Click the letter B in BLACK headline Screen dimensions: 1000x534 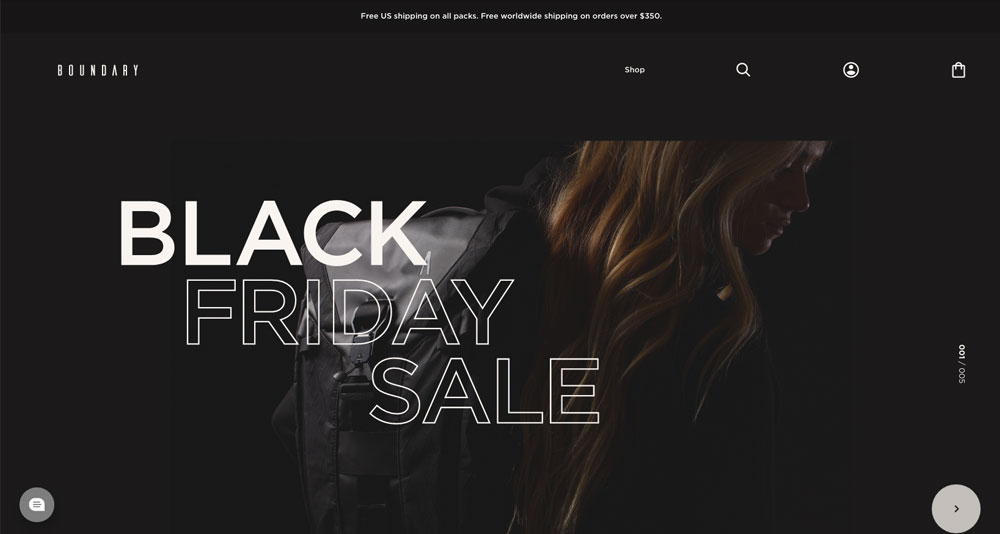pyautogui.click(x=147, y=233)
